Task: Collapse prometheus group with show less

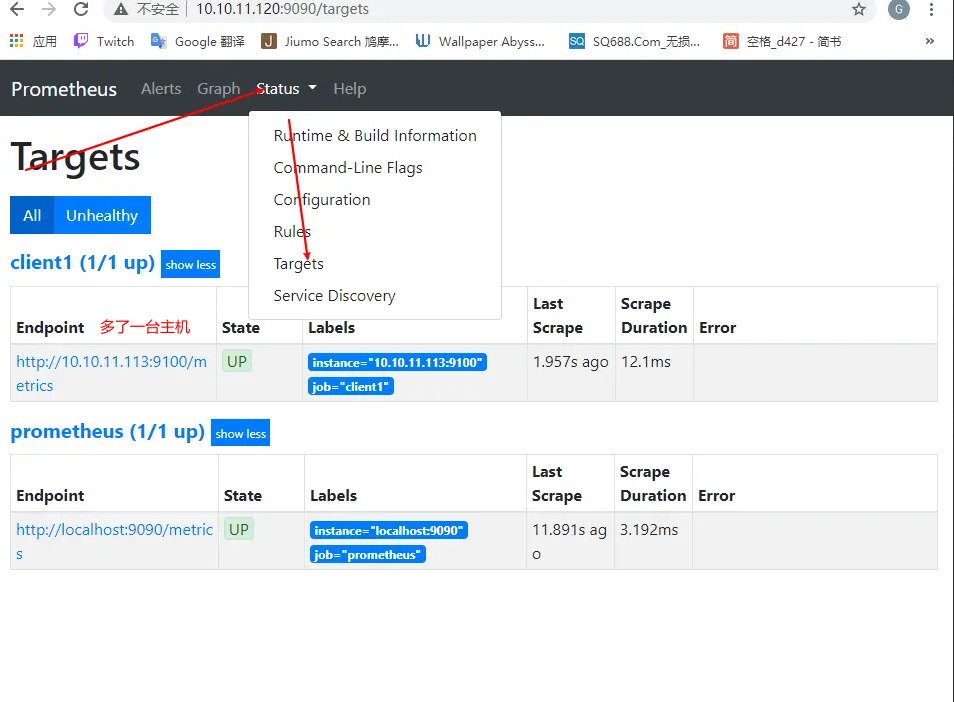Action: (x=241, y=433)
